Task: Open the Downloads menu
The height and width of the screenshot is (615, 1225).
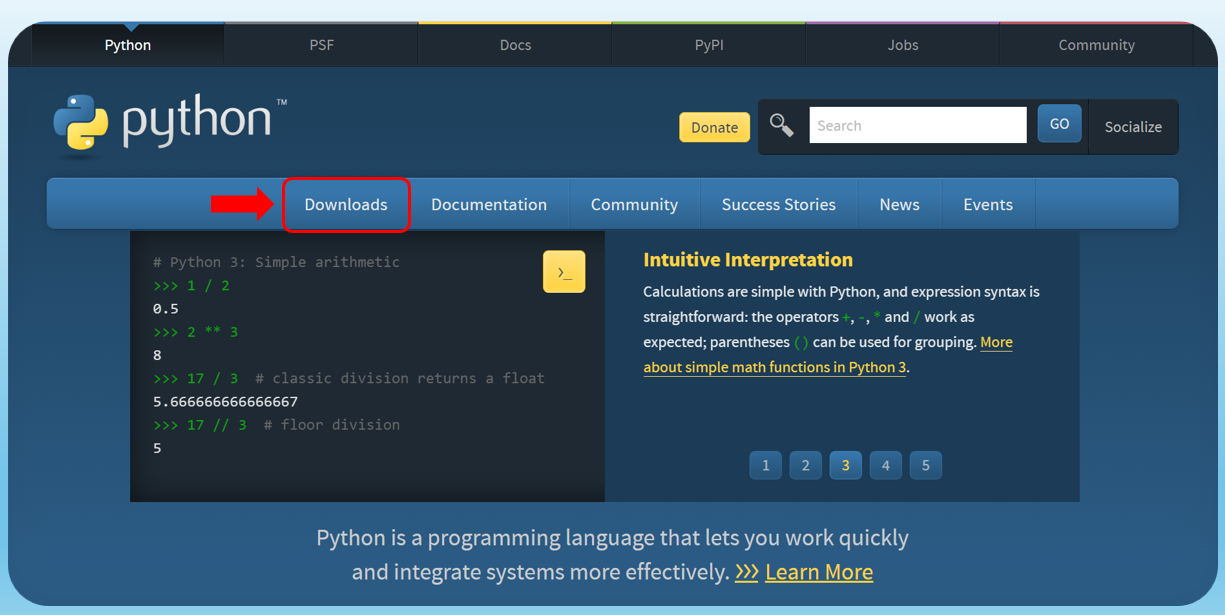Action: [346, 204]
